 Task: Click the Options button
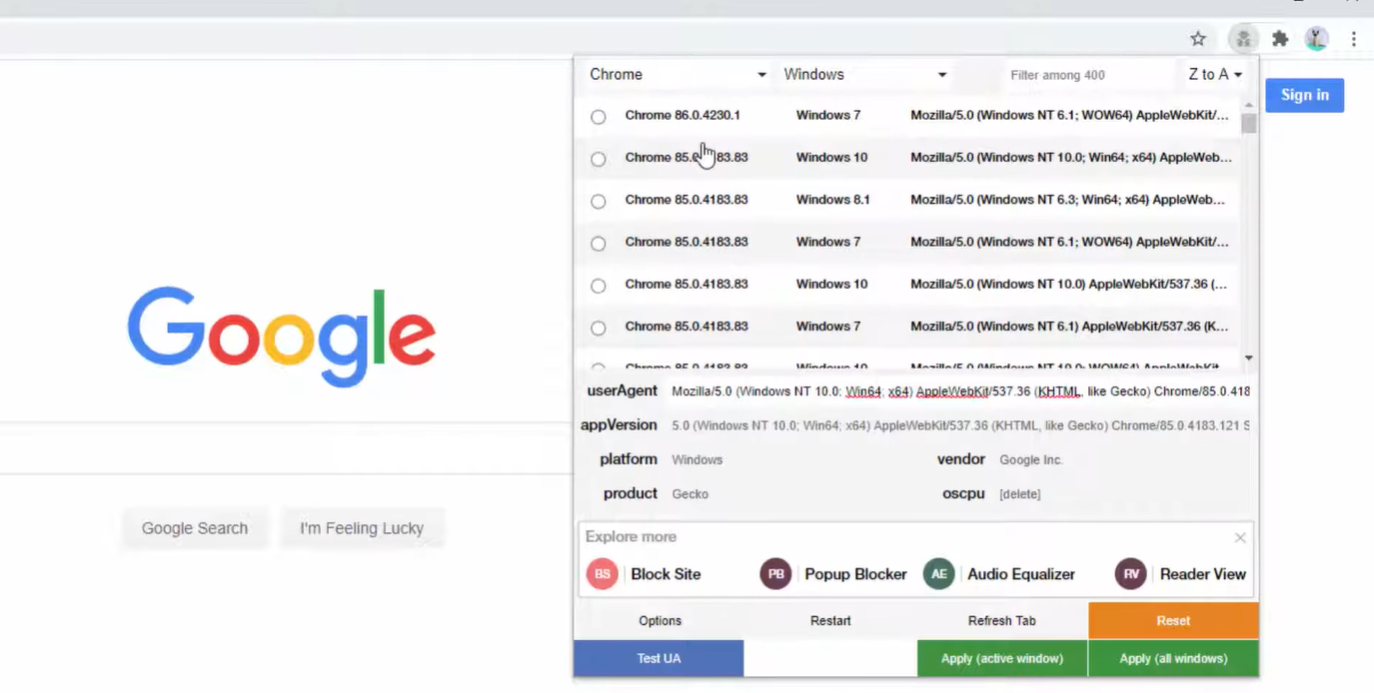tap(660, 621)
